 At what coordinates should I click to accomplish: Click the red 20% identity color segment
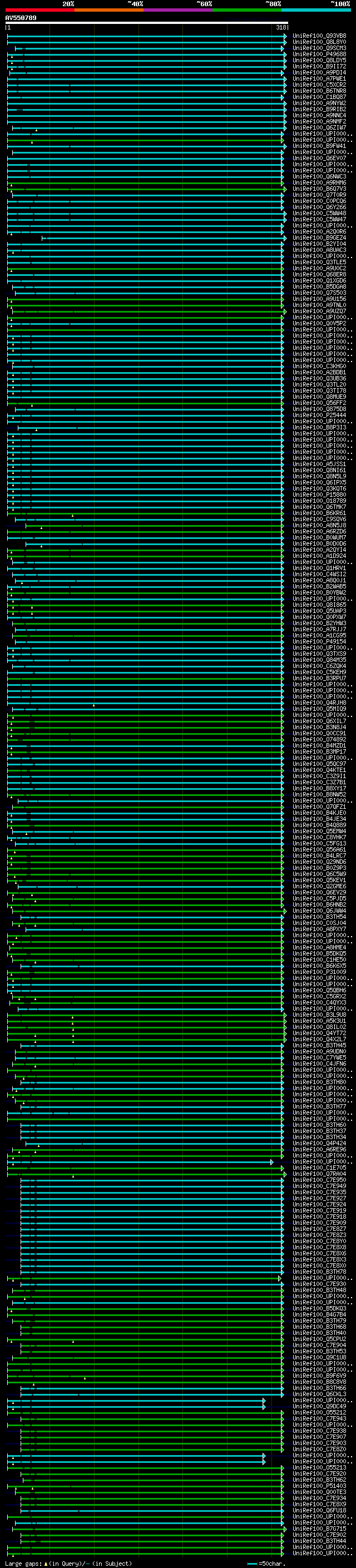click(x=39, y=10)
